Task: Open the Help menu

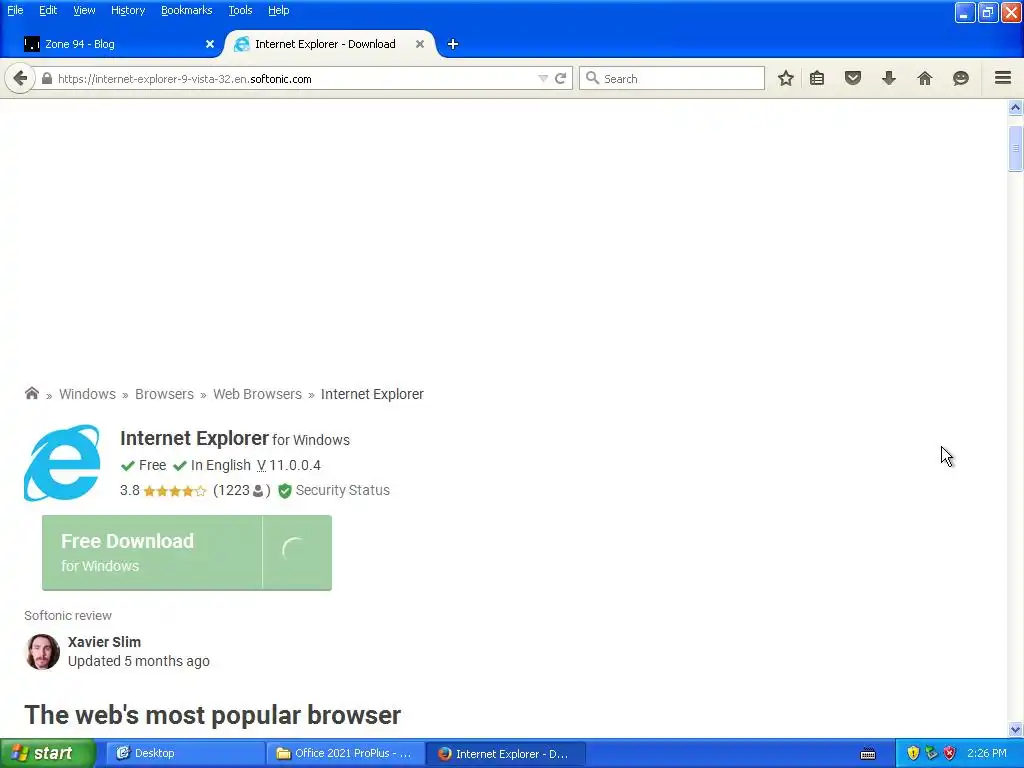Action: [279, 10]
